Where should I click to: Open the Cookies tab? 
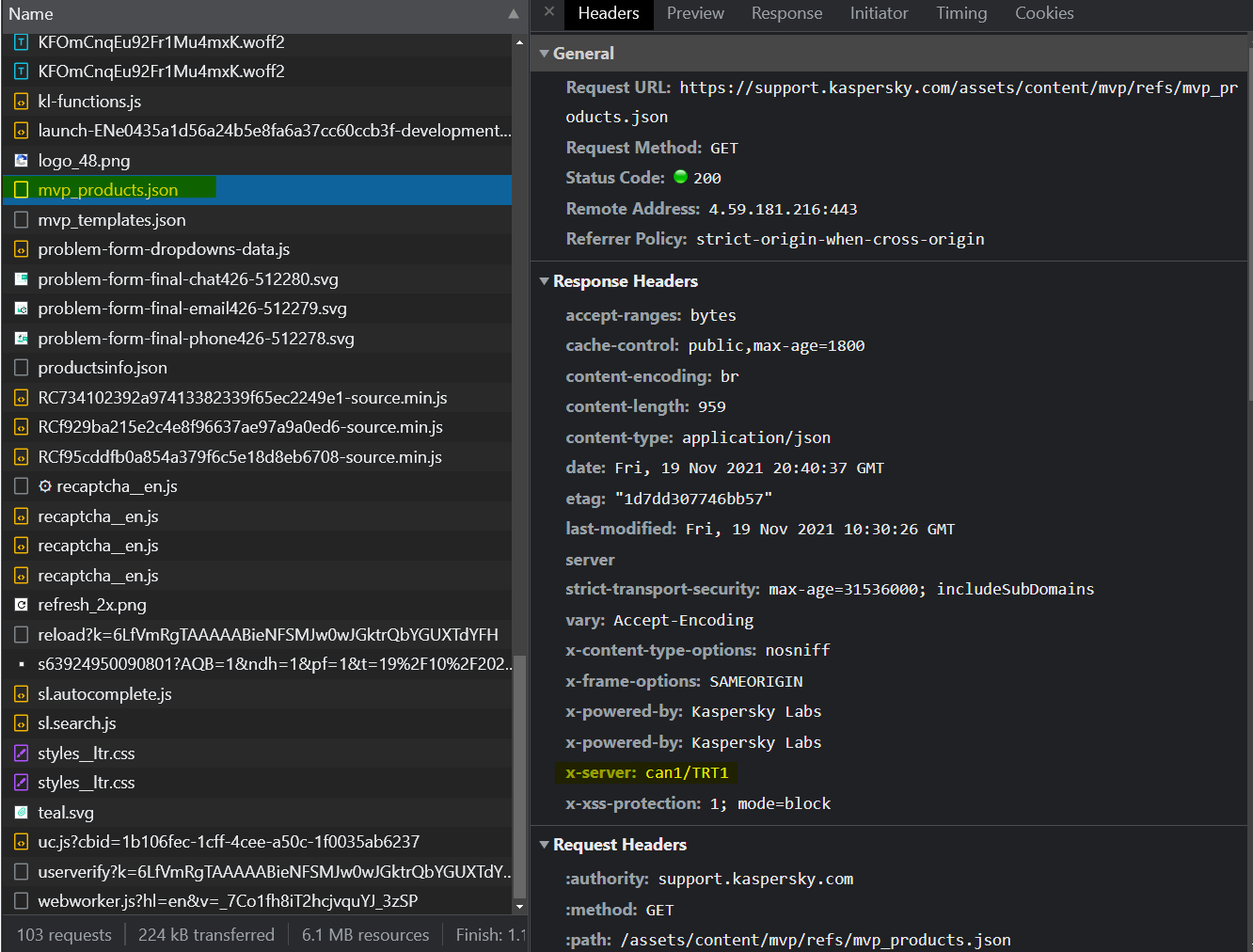[1043, 13]
